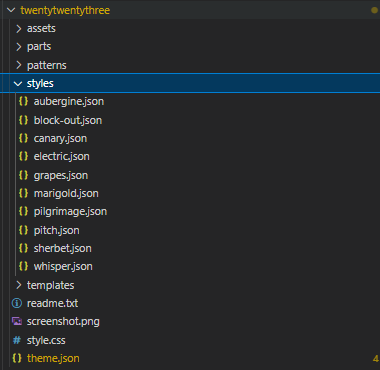Open the sherbet.json file

tap(62, 248)
